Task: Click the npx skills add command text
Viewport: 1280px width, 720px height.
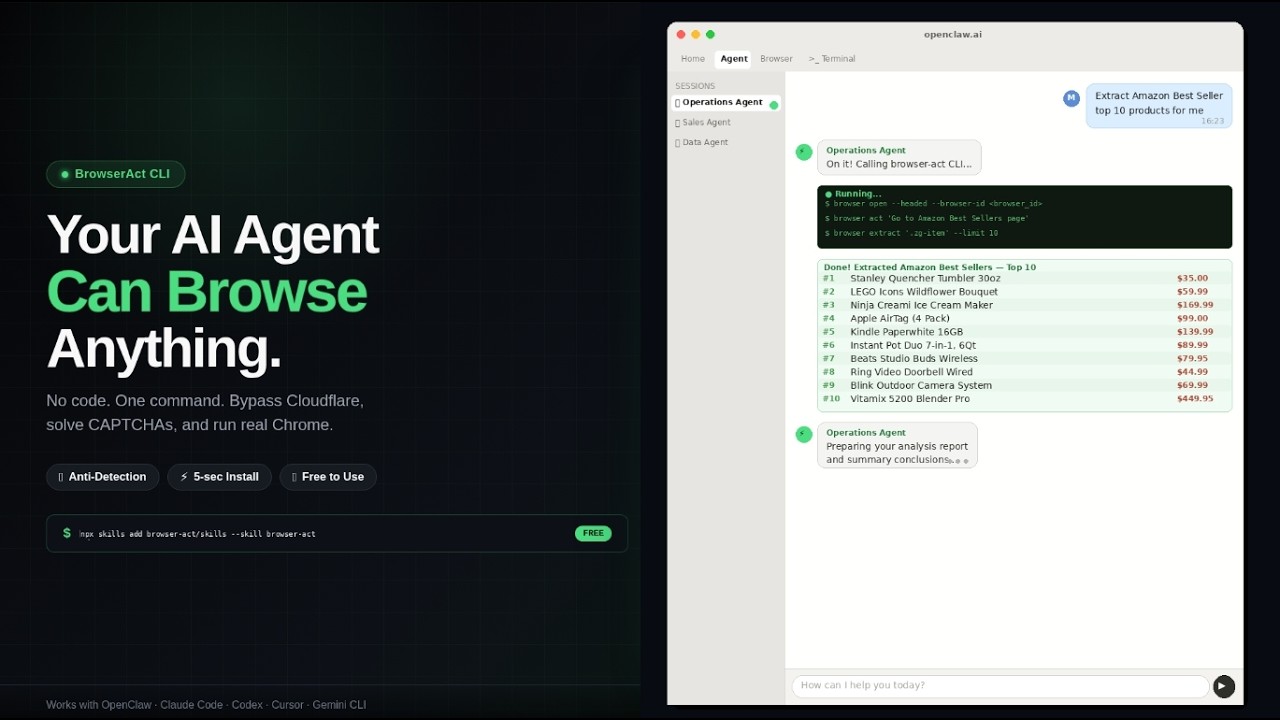Action: click(x=197, y=534)
